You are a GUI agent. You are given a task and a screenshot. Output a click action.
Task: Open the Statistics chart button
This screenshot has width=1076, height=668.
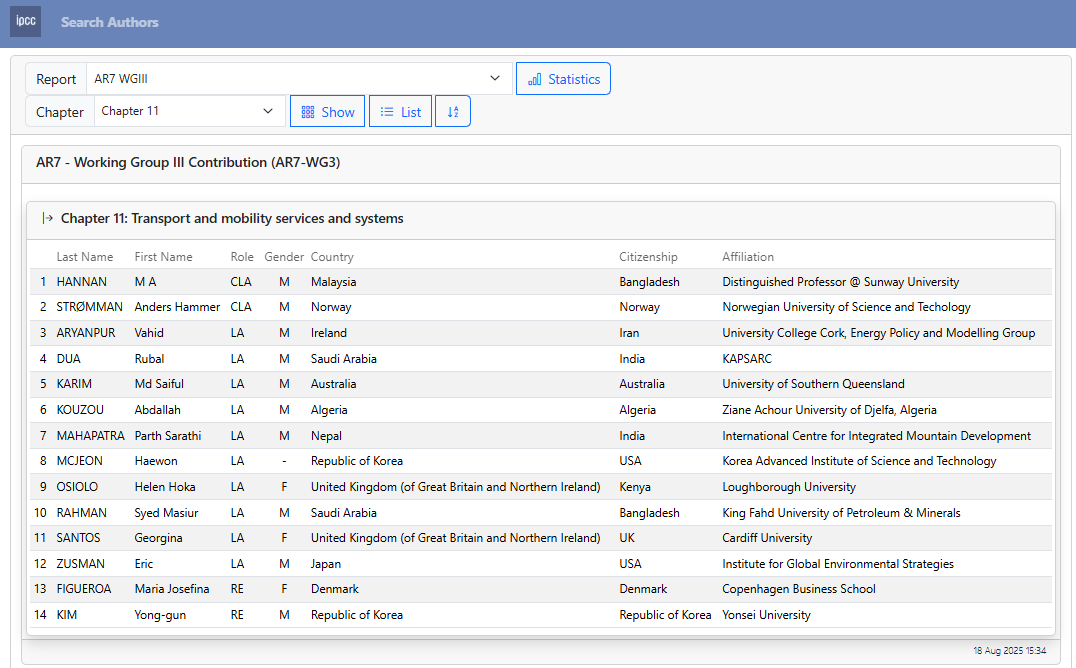point(563,79)
